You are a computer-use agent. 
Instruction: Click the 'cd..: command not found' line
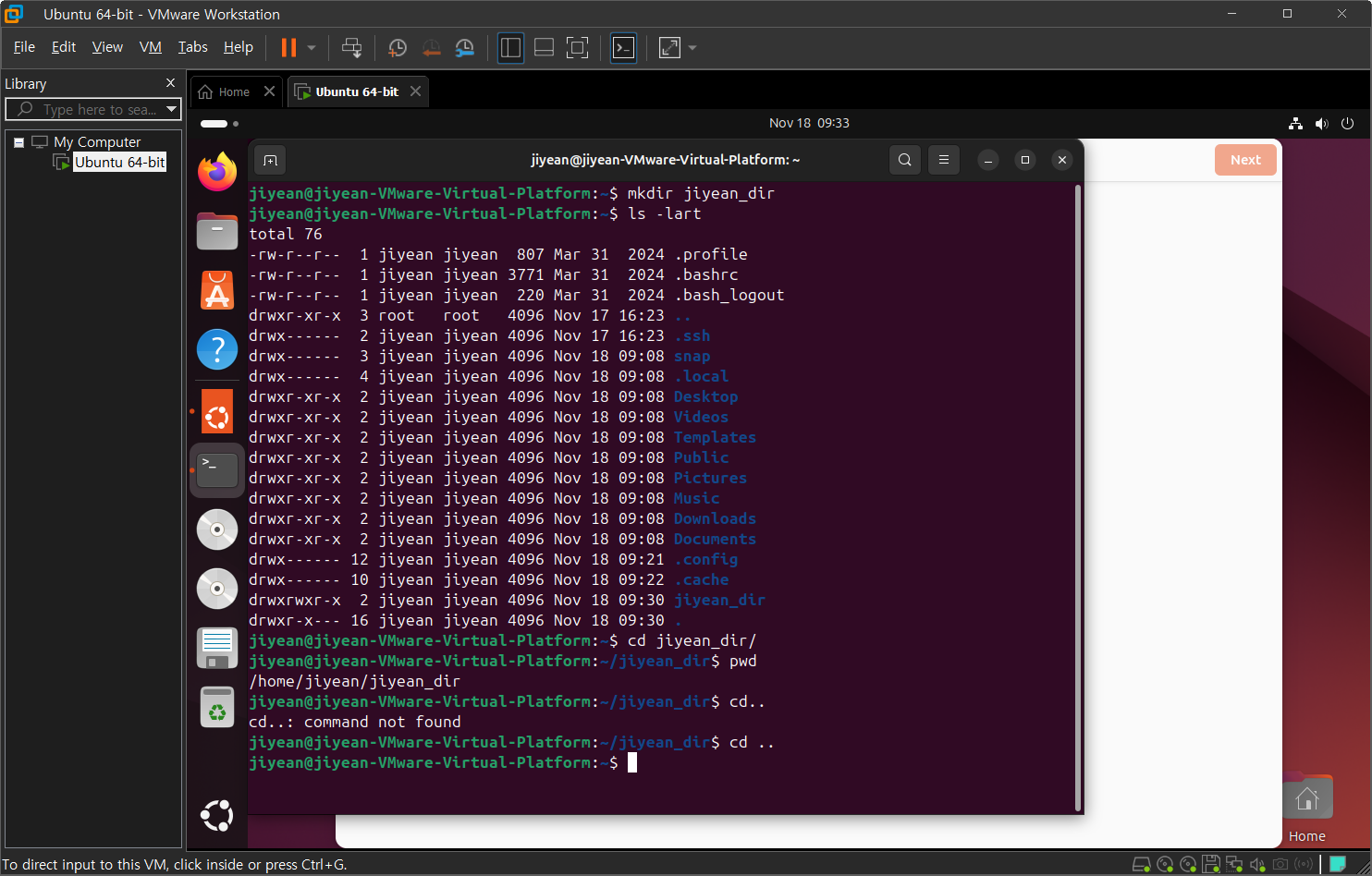(x=355, y=723)
